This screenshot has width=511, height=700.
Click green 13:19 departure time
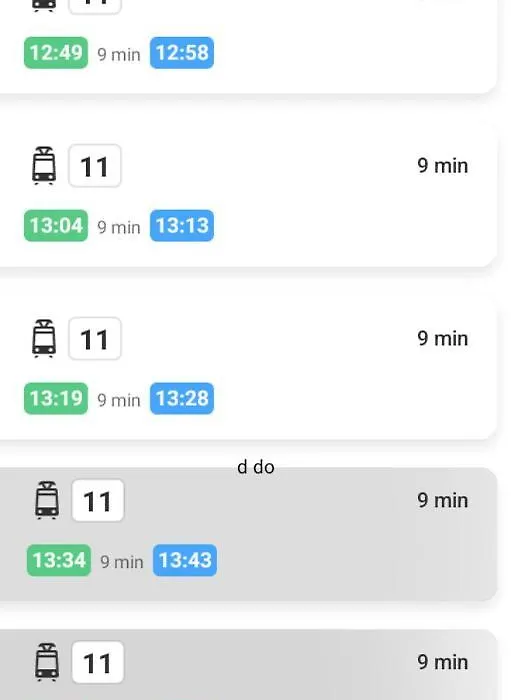pyautogui.click(x=56, y=398)
